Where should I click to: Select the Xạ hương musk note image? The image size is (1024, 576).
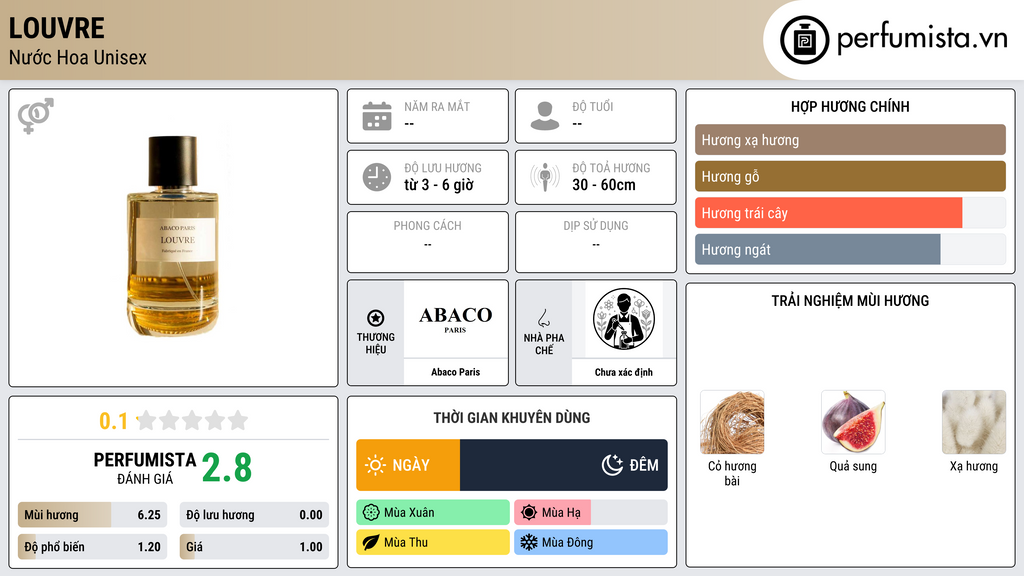[x=974, y=422]
